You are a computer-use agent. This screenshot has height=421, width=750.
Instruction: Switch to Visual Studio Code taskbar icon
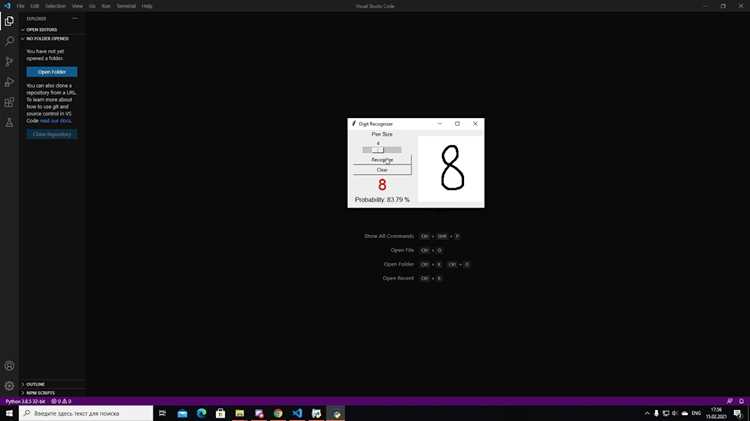point(297,413)
